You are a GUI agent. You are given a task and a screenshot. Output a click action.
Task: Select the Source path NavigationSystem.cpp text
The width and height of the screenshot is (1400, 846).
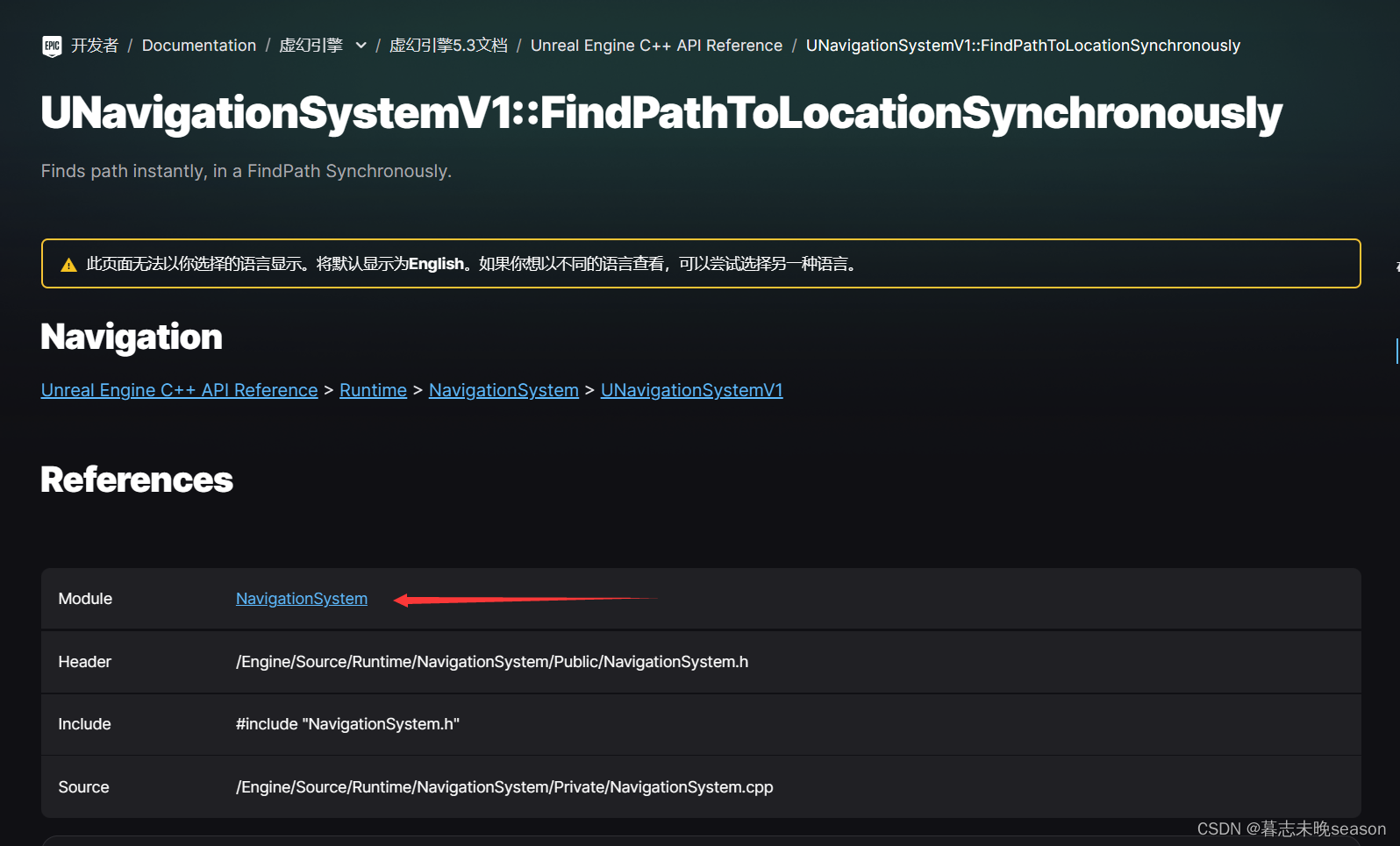[x=504, y=787]
